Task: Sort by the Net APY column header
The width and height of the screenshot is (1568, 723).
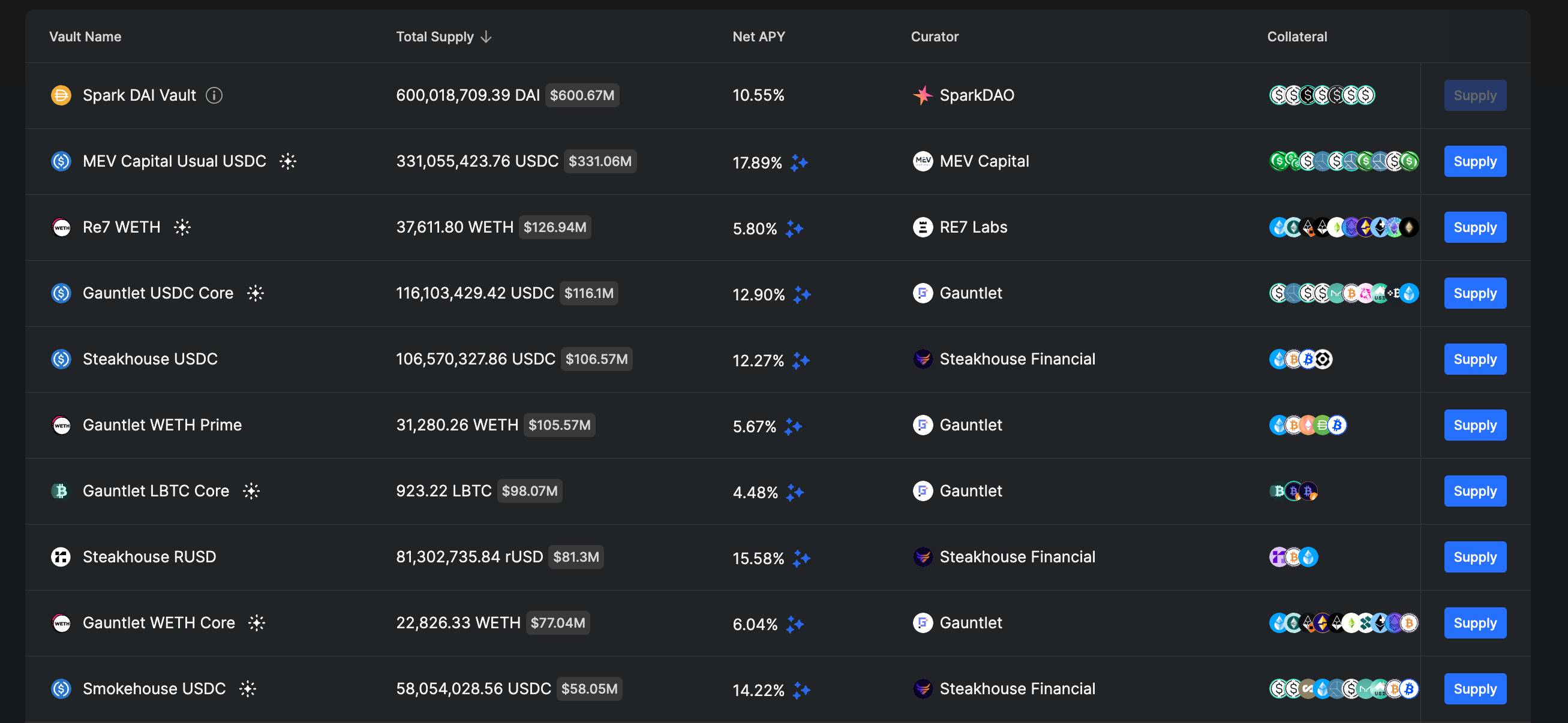Action: [758, 37]
